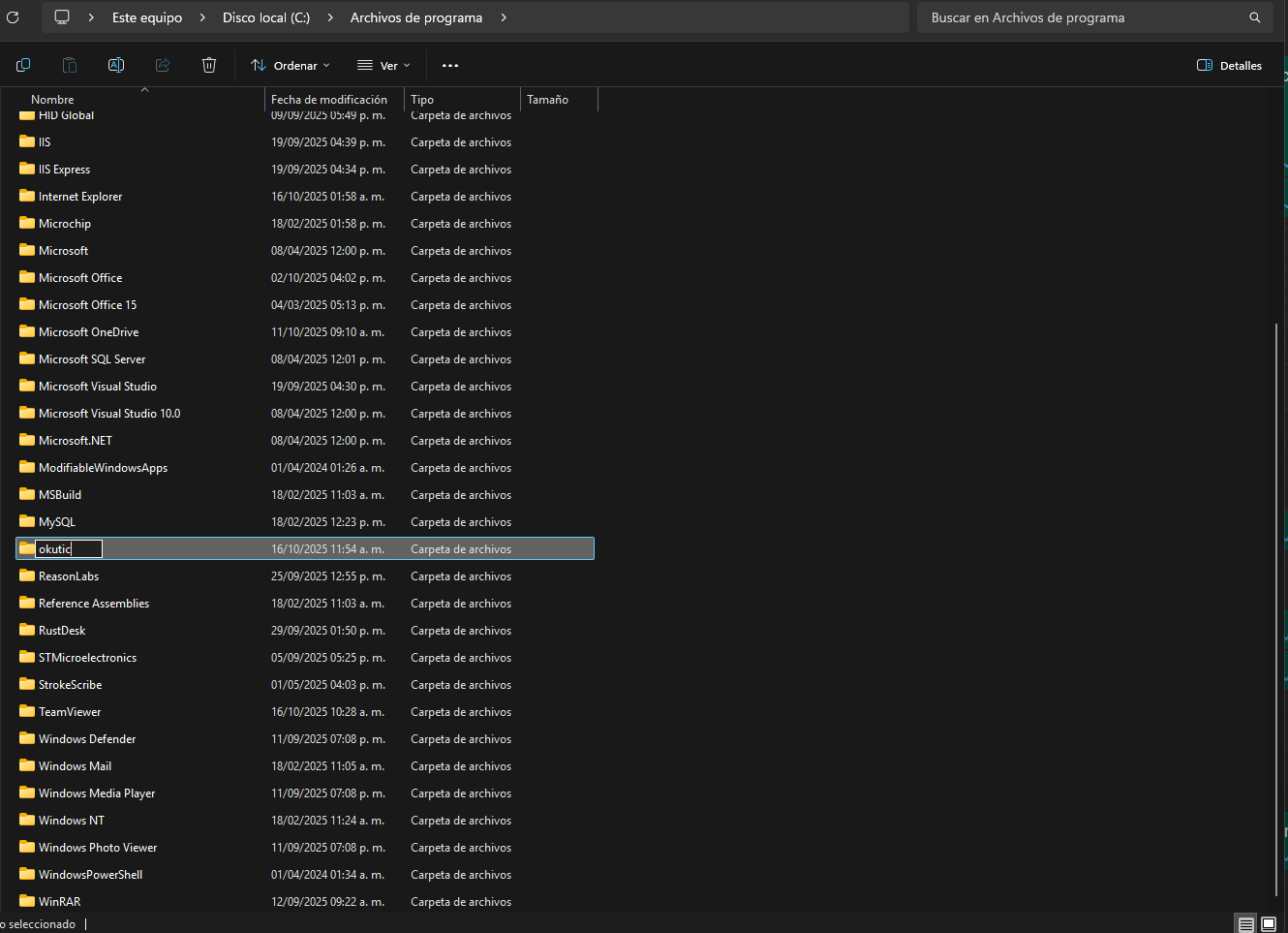Click the Copy icon in toolbar
This screenshot has width=1288, height=933.
[23, 65]
